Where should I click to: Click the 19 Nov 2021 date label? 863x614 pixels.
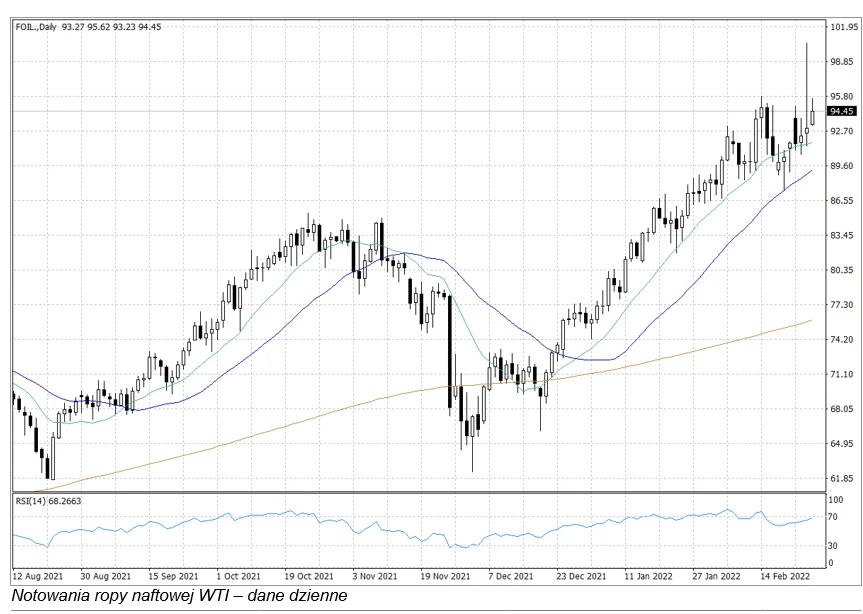[x=445, y=576]
